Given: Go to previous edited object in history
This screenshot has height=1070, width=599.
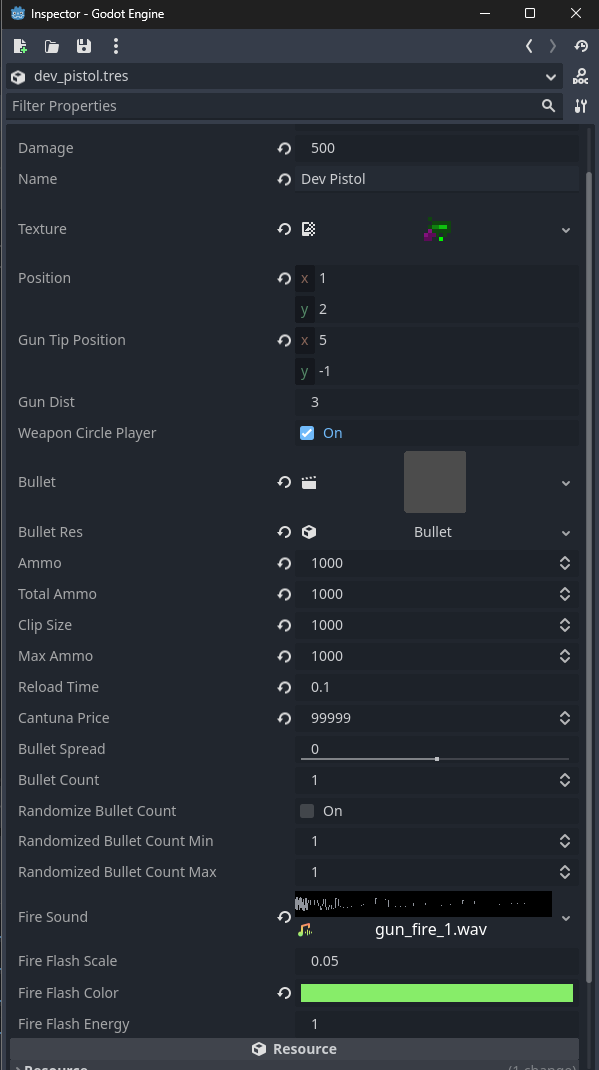Looking at the screenshot, I should (x=529, y=46).
